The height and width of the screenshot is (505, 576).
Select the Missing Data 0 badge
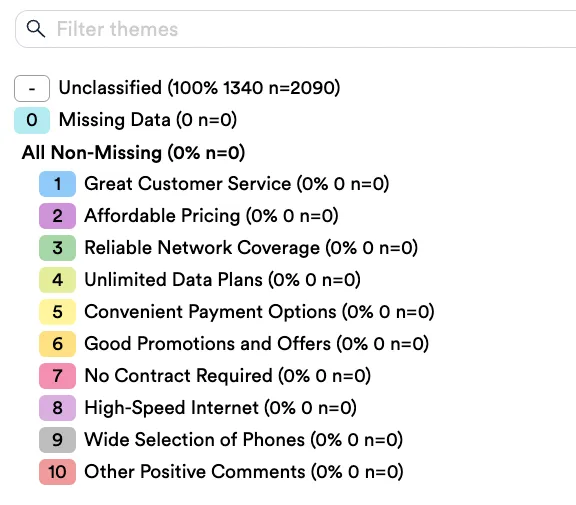coord(32,120)
